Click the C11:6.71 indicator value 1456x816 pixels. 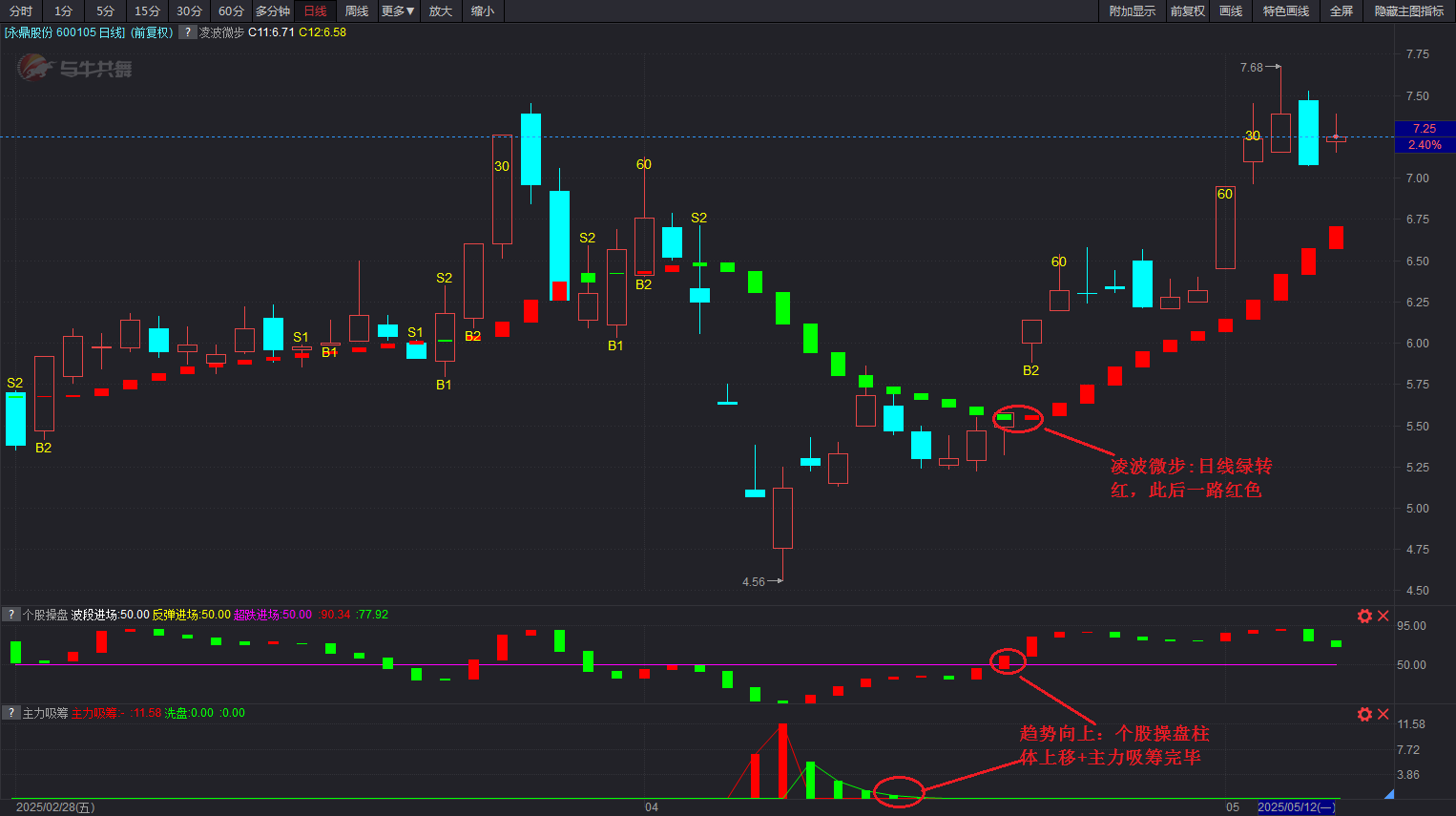pos(271,32)
